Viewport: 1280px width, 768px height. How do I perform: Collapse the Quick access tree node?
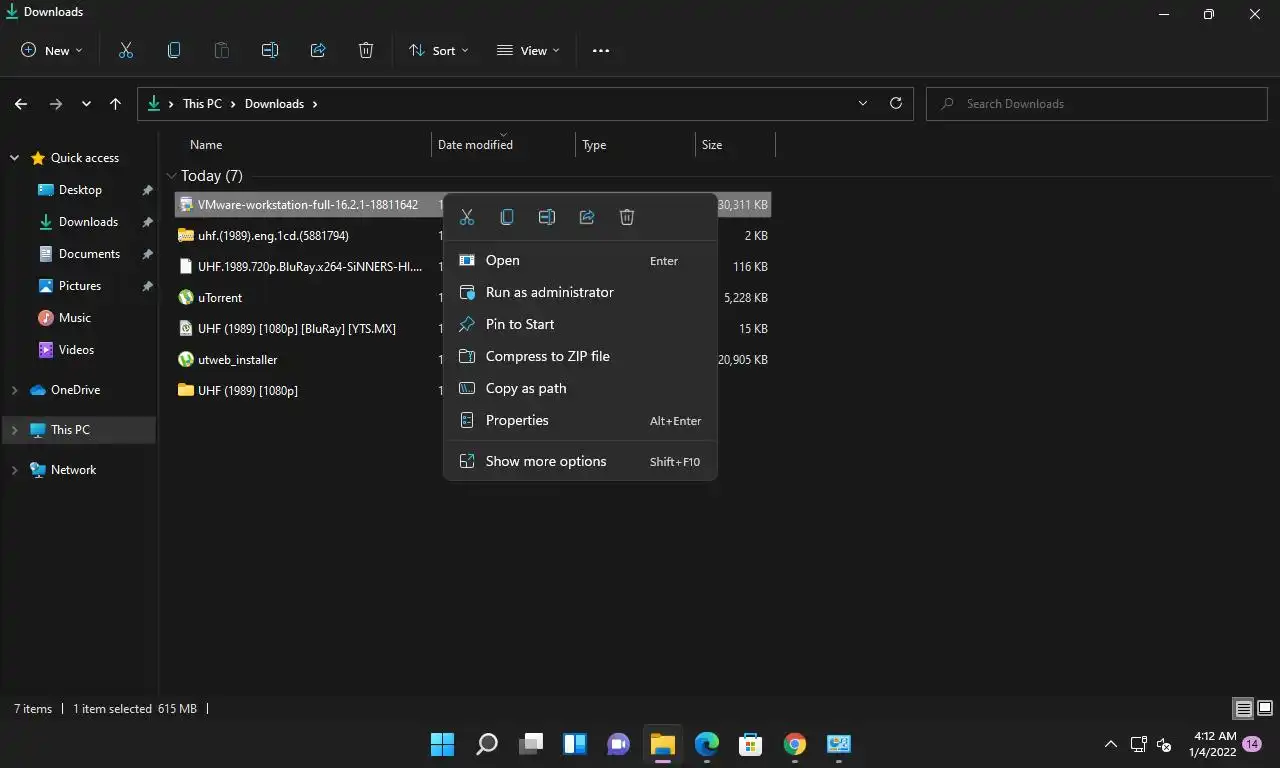(x=14, y=158)
